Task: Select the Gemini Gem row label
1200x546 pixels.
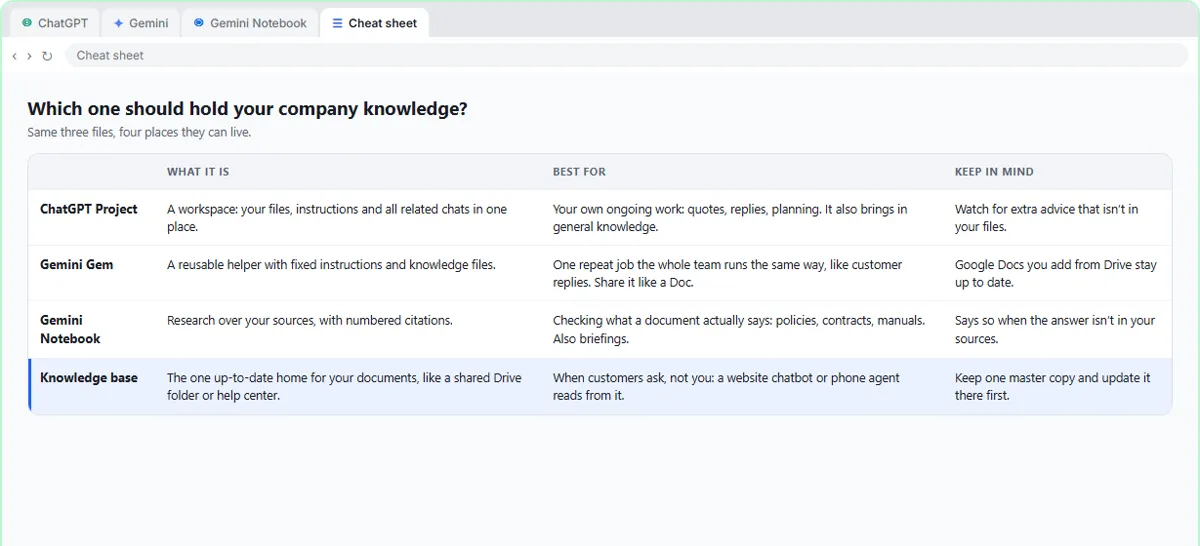Action: [x=76, y=265]
